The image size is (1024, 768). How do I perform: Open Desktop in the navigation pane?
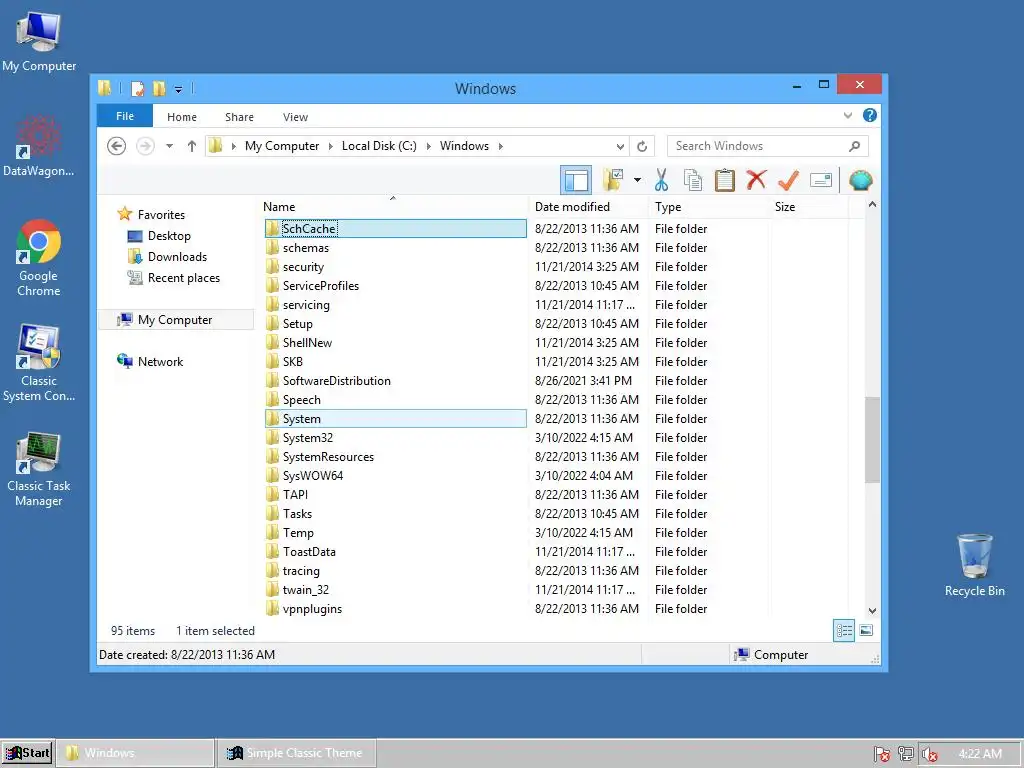[x=169, y=236]
